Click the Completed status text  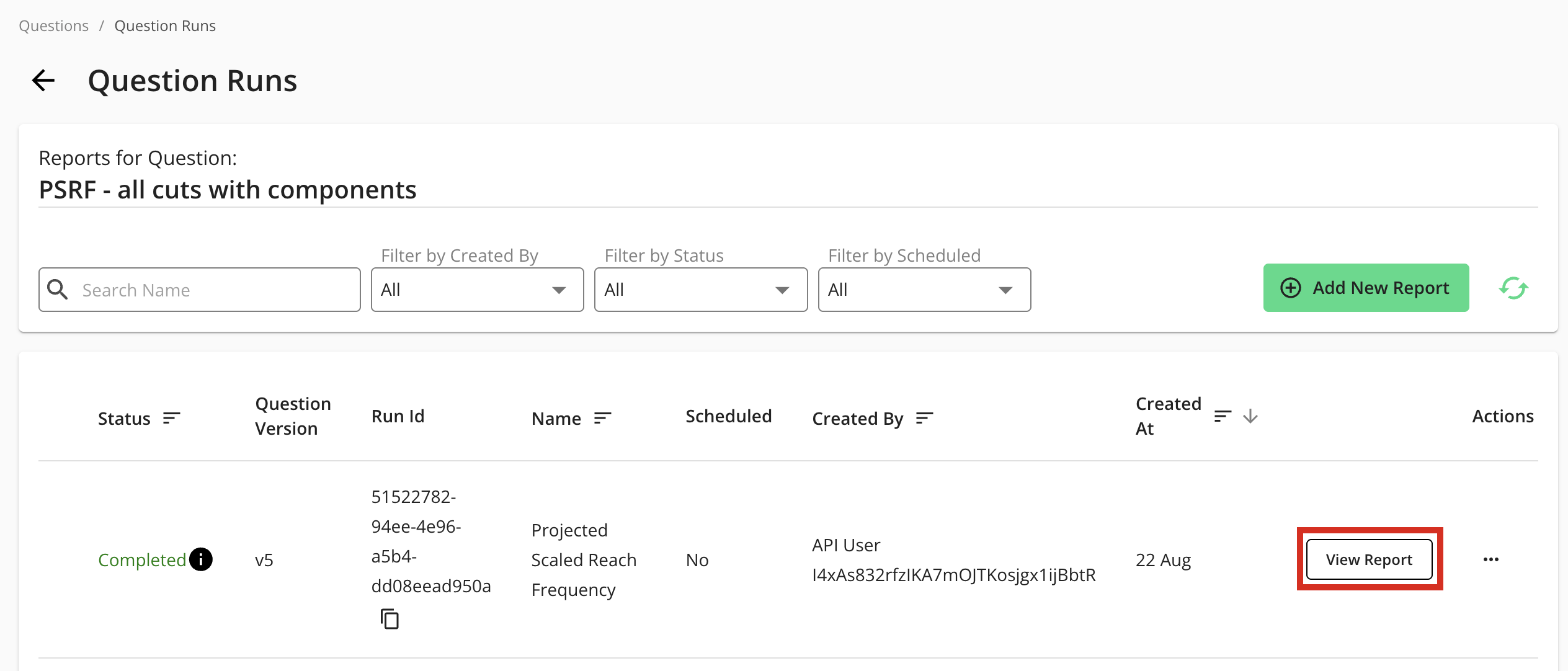tap(142, 560)
